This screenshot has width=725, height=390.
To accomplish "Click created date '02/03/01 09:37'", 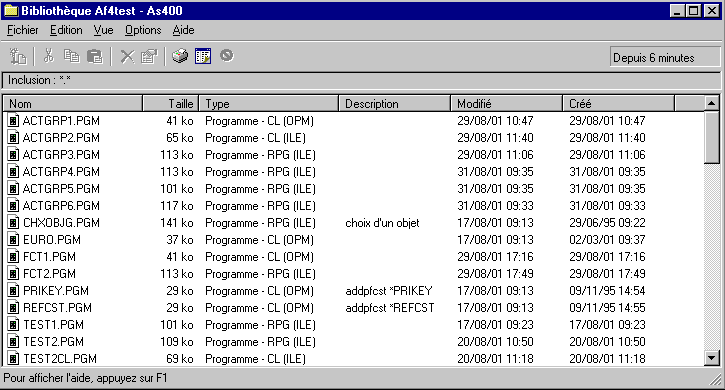I will (607, 240).
